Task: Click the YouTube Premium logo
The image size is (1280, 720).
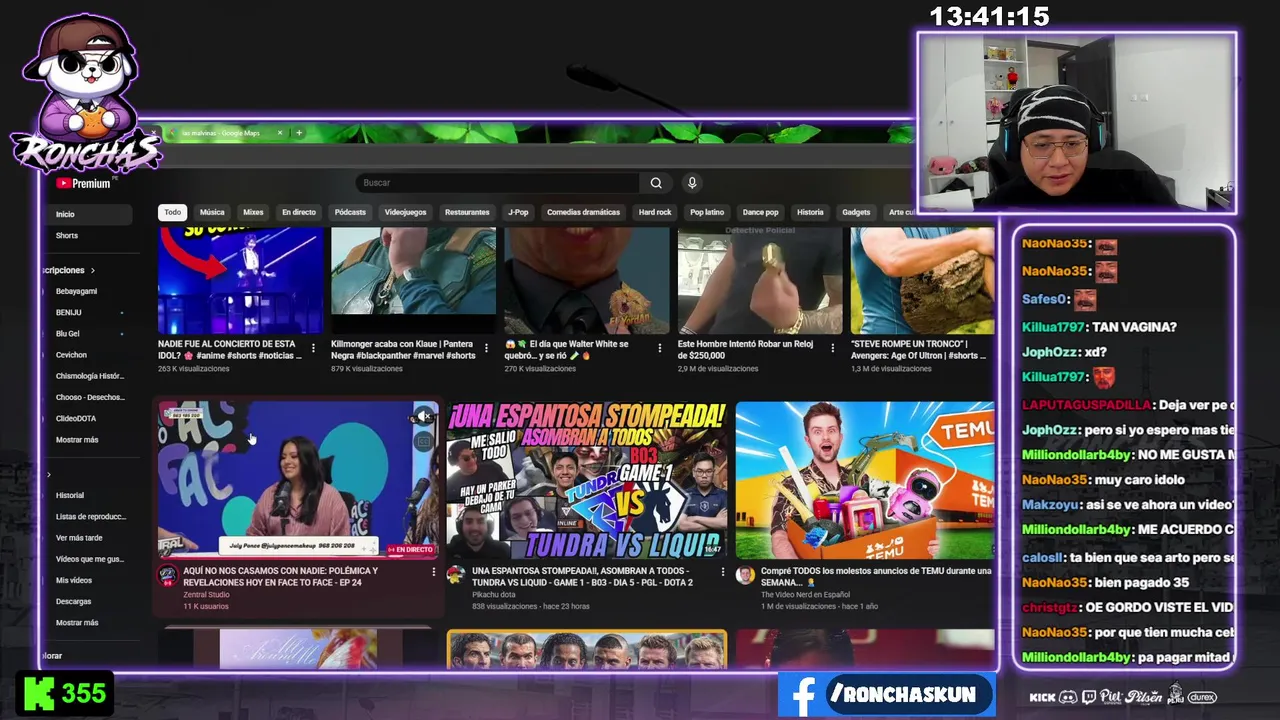Action: click(x=83, y=183)
